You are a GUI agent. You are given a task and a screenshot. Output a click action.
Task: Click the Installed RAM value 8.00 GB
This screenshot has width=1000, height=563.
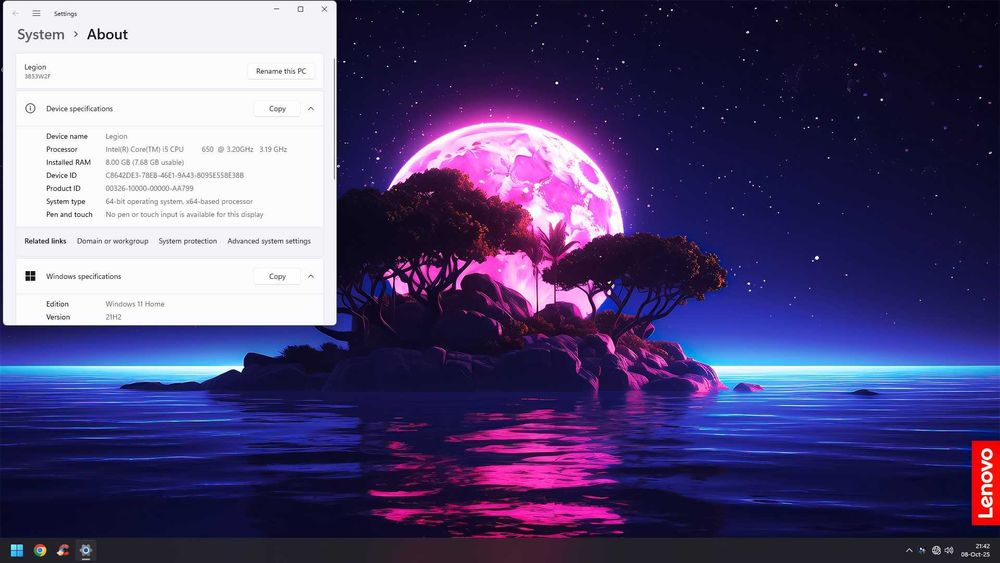tap(145, 162)
